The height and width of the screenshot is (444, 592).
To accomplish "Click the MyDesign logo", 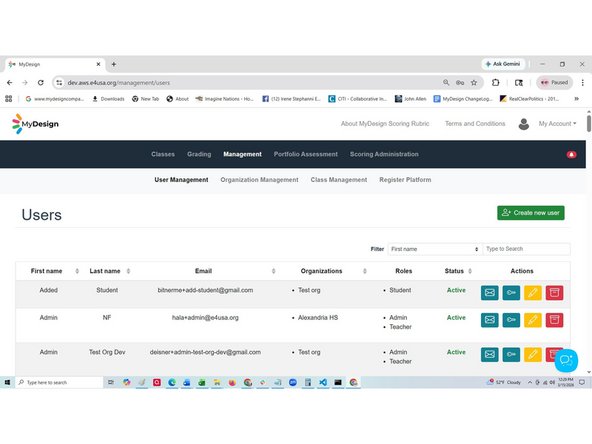I will 35,123.
